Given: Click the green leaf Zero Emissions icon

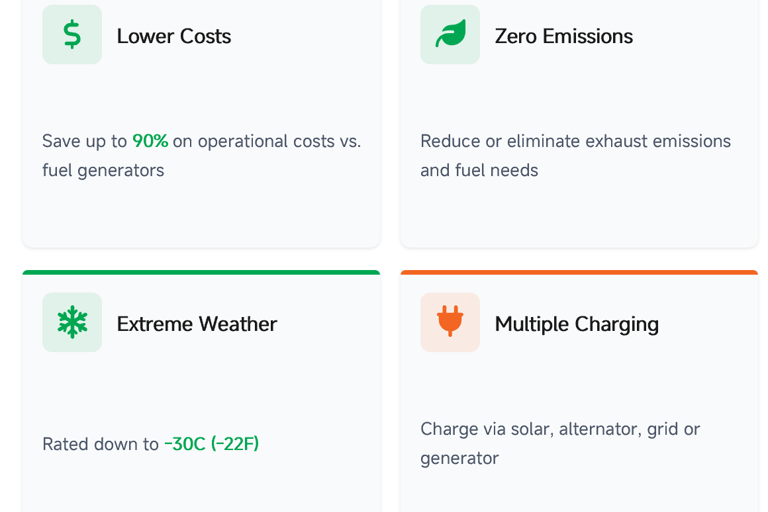Looking at the screenshot, I should click(x=450, y=35).
